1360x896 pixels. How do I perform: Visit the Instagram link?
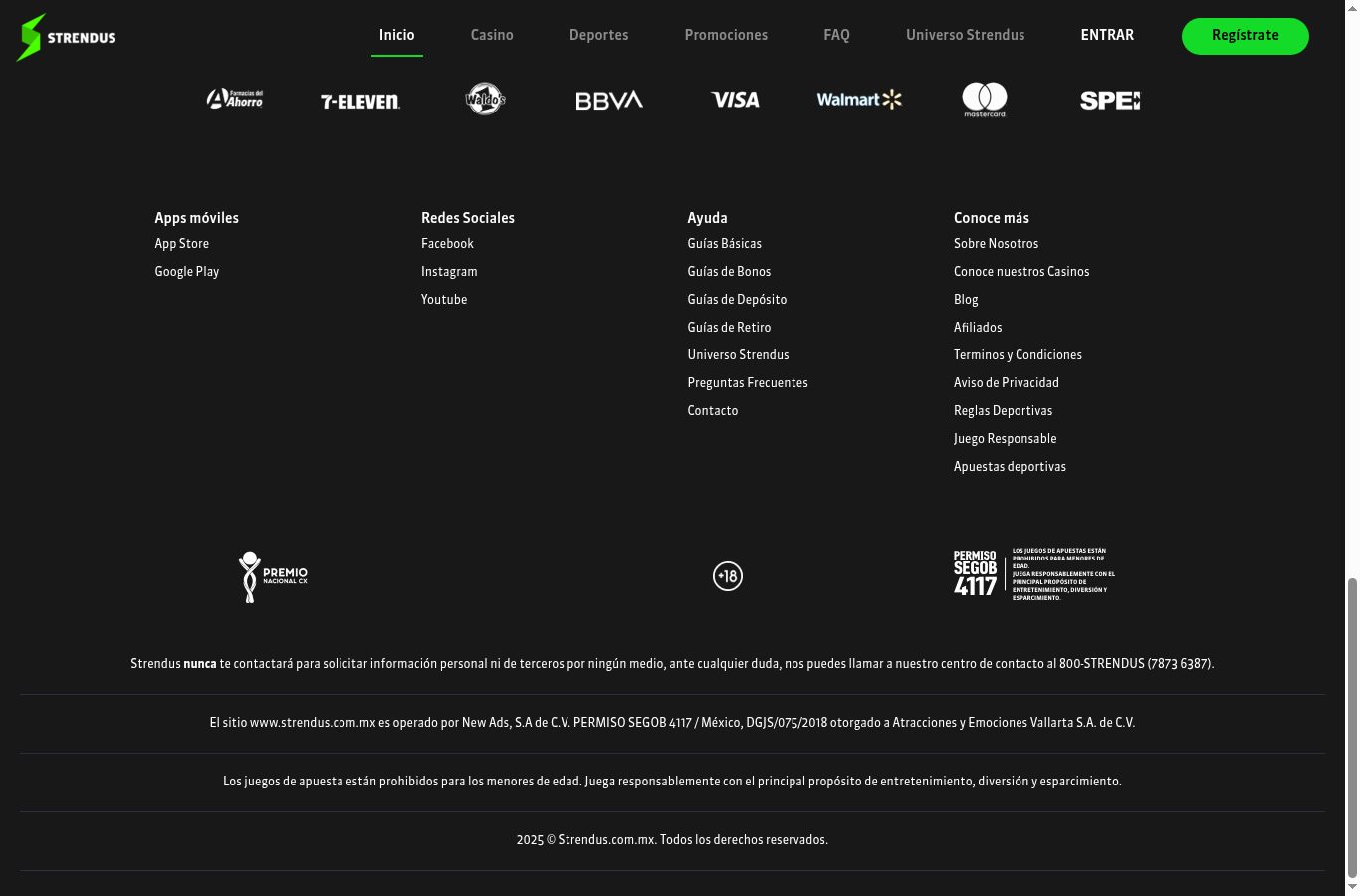pyautogui.click(x=449, y=272)
